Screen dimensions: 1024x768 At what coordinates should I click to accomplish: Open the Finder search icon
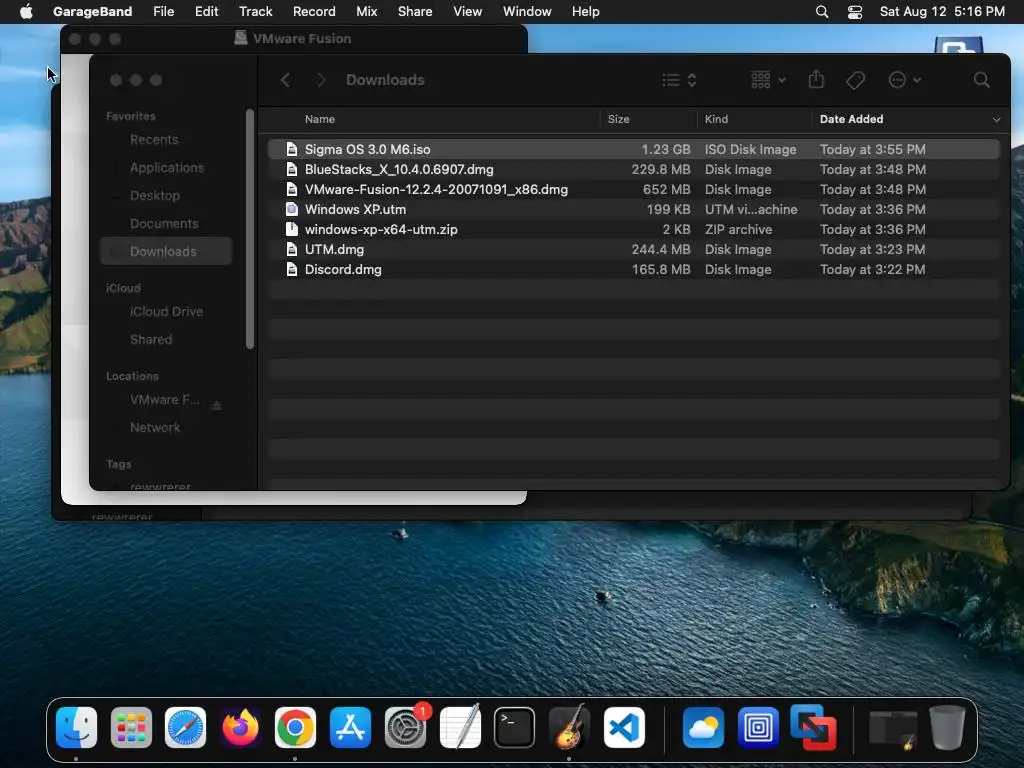tap(982, 80)
